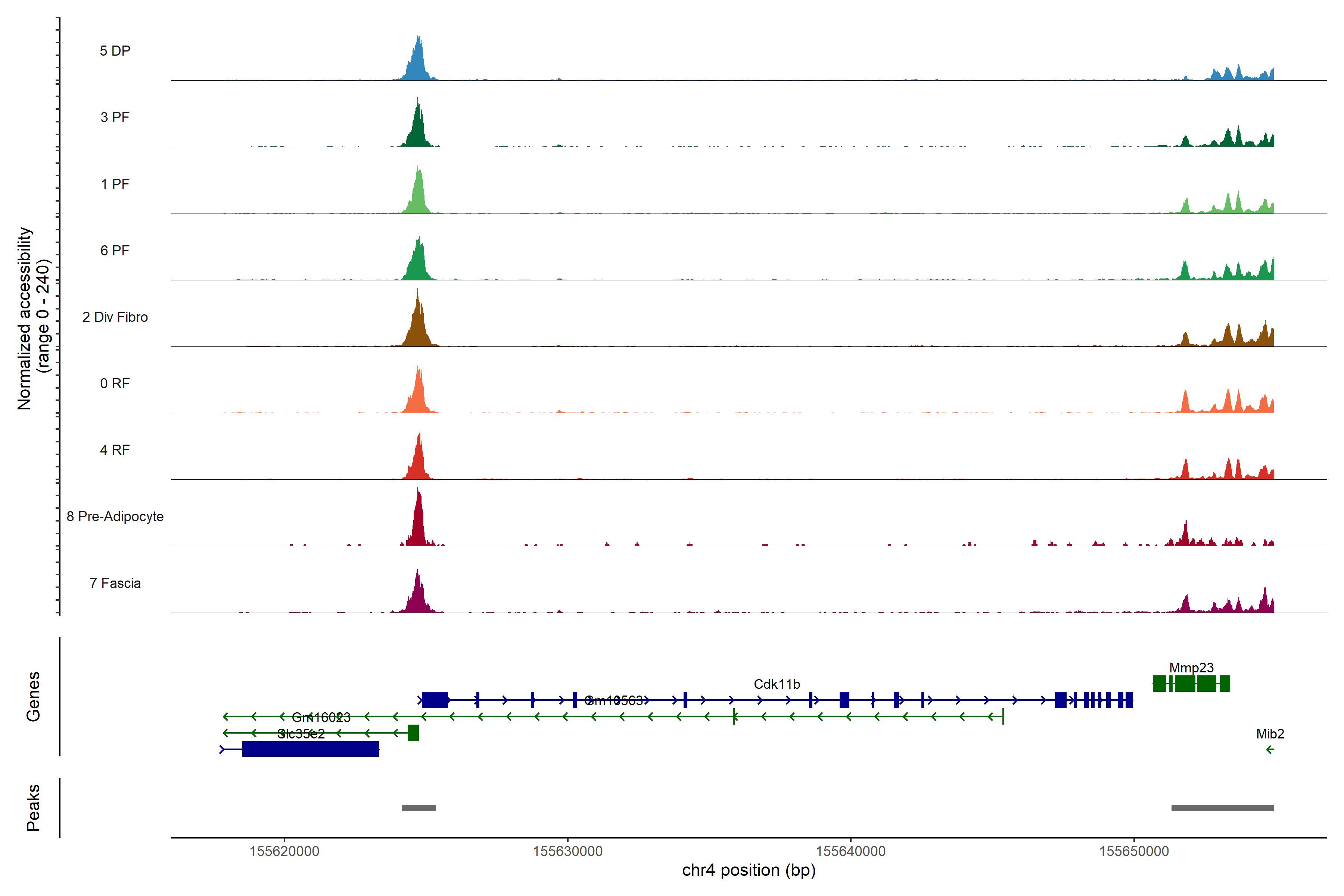Click the 2 Div Fibro brown peak
1344x896 pixels.
click(418, 329)
